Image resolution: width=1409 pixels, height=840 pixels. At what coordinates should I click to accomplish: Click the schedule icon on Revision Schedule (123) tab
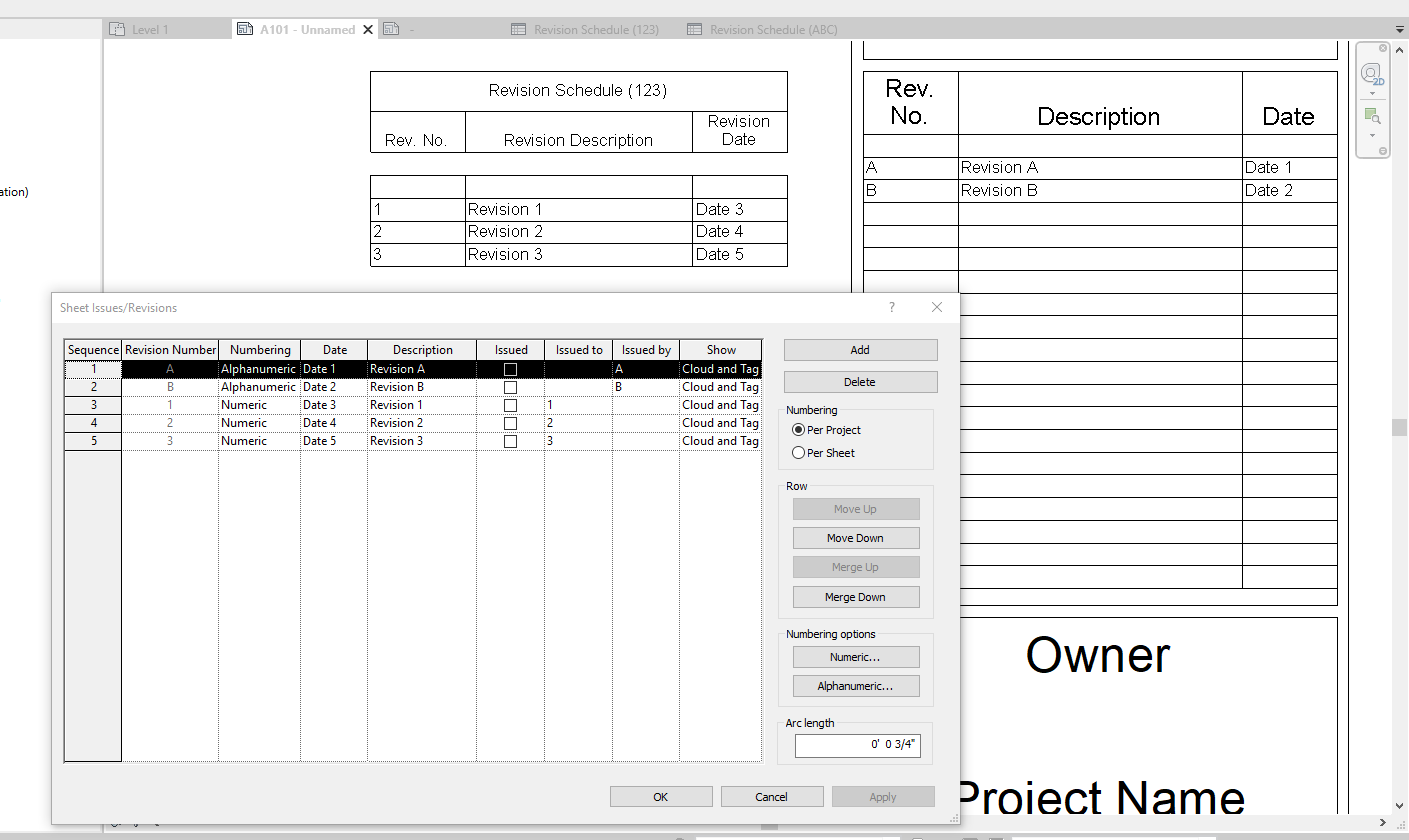click(519, 29)
